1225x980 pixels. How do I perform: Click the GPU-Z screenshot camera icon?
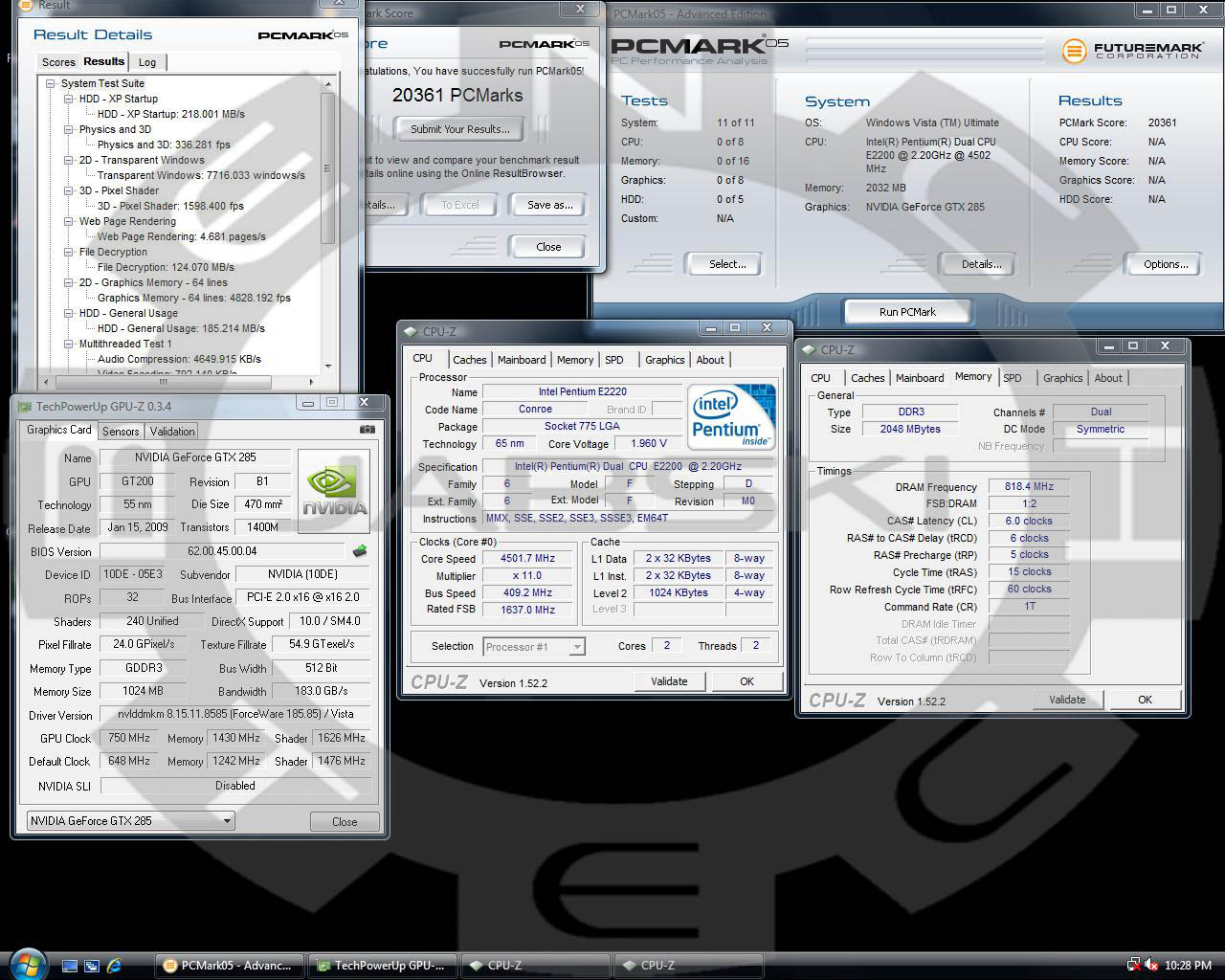point(367,430)
